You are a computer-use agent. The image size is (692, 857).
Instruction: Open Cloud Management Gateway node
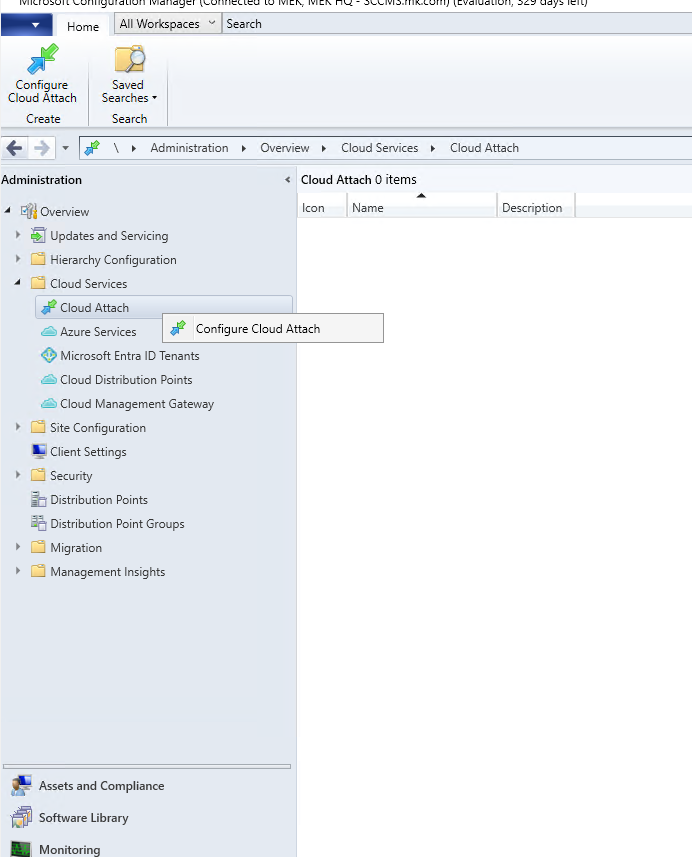(x=136, y=404)
